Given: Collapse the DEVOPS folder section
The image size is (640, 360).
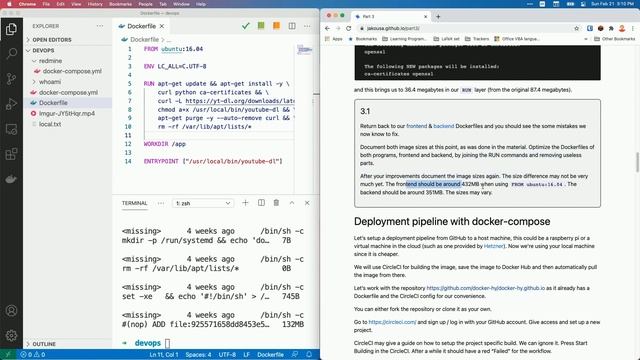Looking at the screenshot, I should click(43, 50).
